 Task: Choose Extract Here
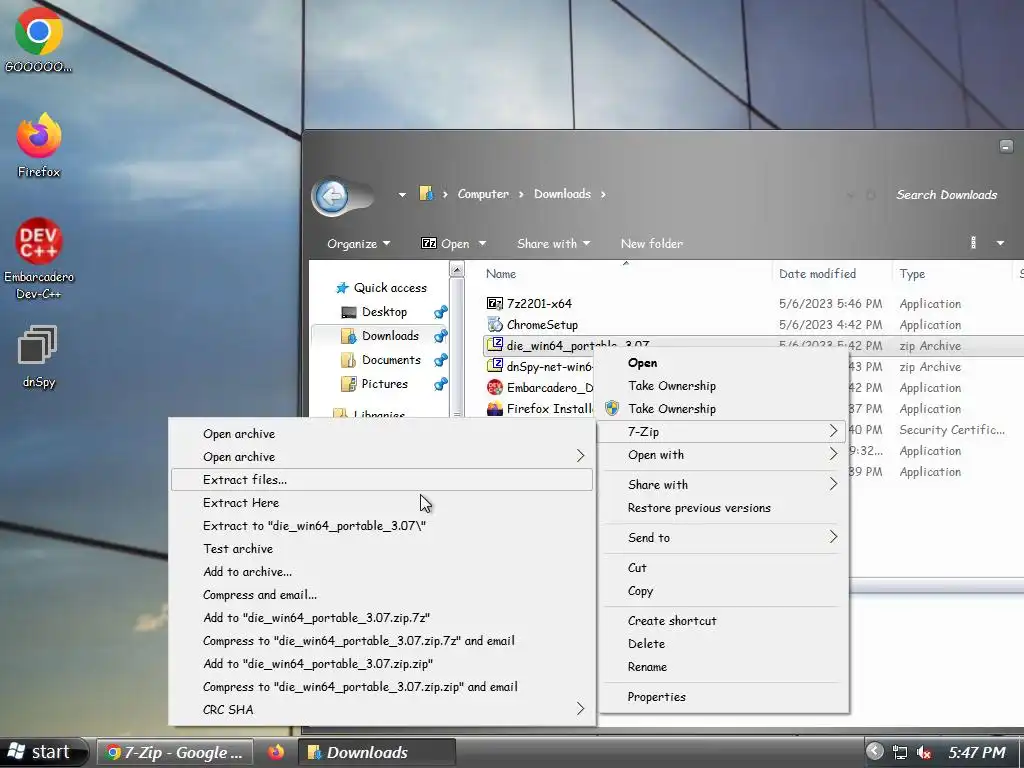click(x=382, y=503)
